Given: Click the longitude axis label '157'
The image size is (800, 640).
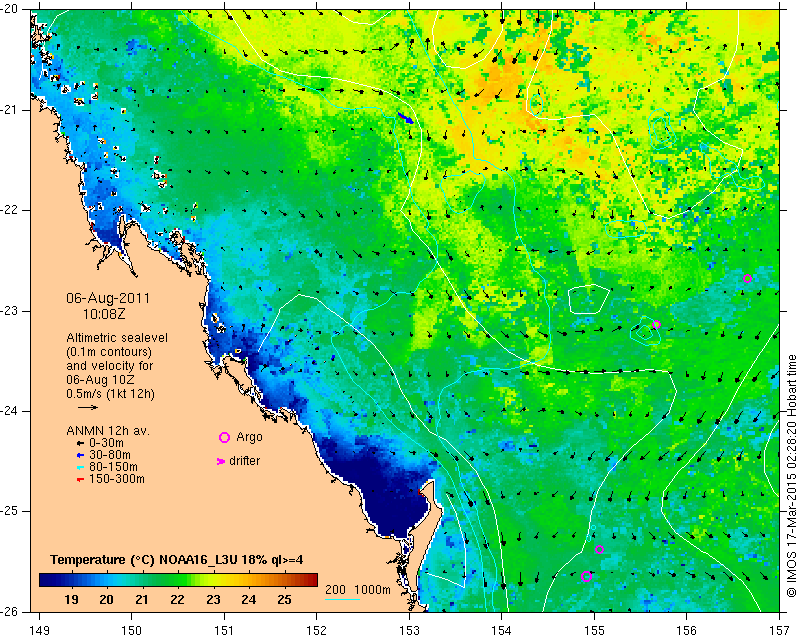Looking at the screenshot, I should coord(780,631).
